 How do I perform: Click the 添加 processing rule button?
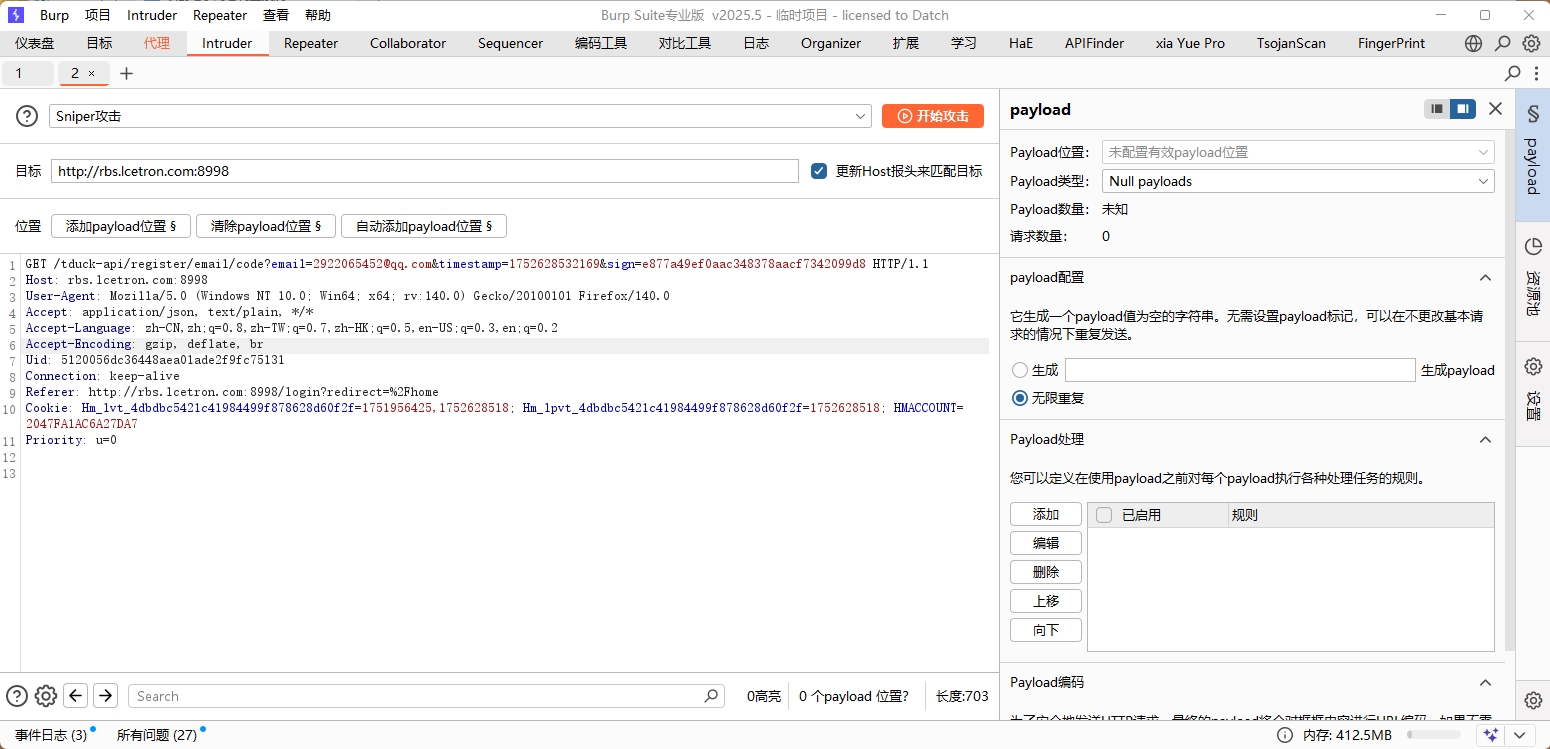coord(1046,514)
